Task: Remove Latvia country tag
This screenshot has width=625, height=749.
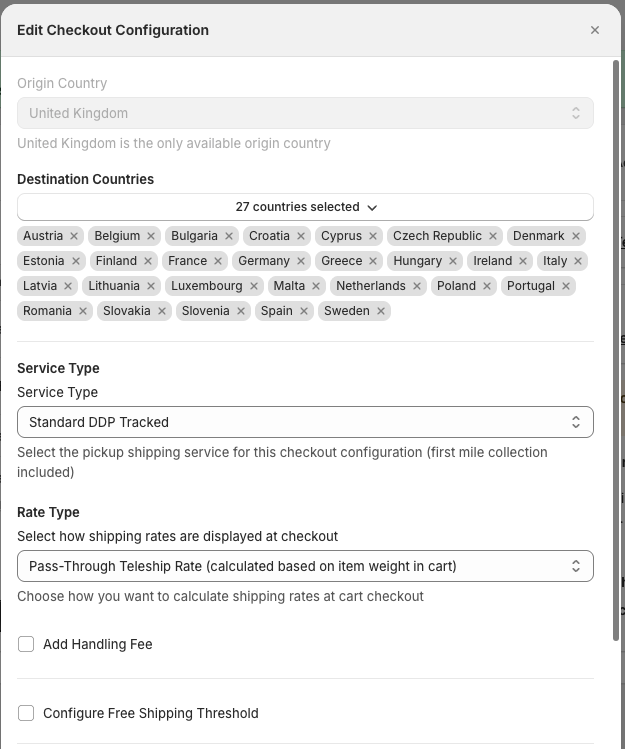Action: pos(68,286)
